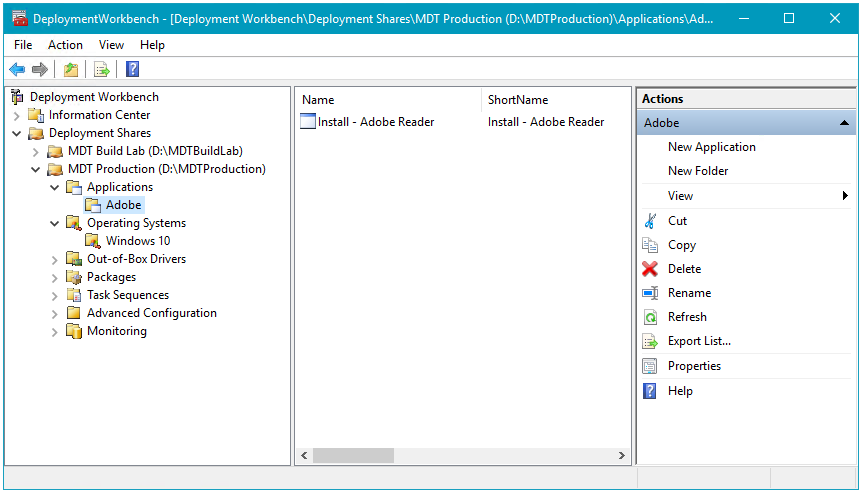864x495 pixels.
Task: Open the Action menu
Action: pyautogui.click(x=66, y=45)
